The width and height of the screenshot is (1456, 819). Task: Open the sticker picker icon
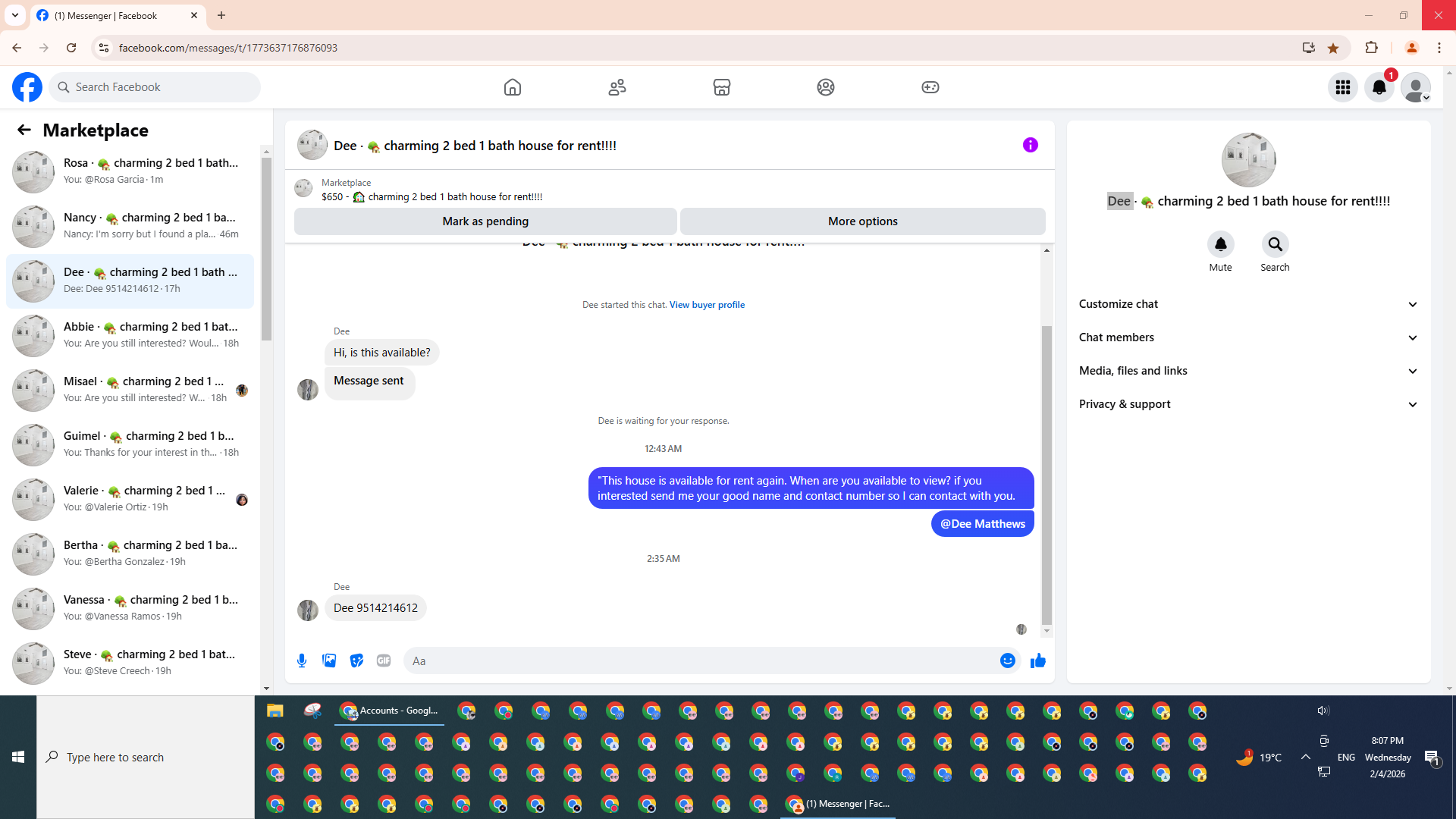pos(356,661)
